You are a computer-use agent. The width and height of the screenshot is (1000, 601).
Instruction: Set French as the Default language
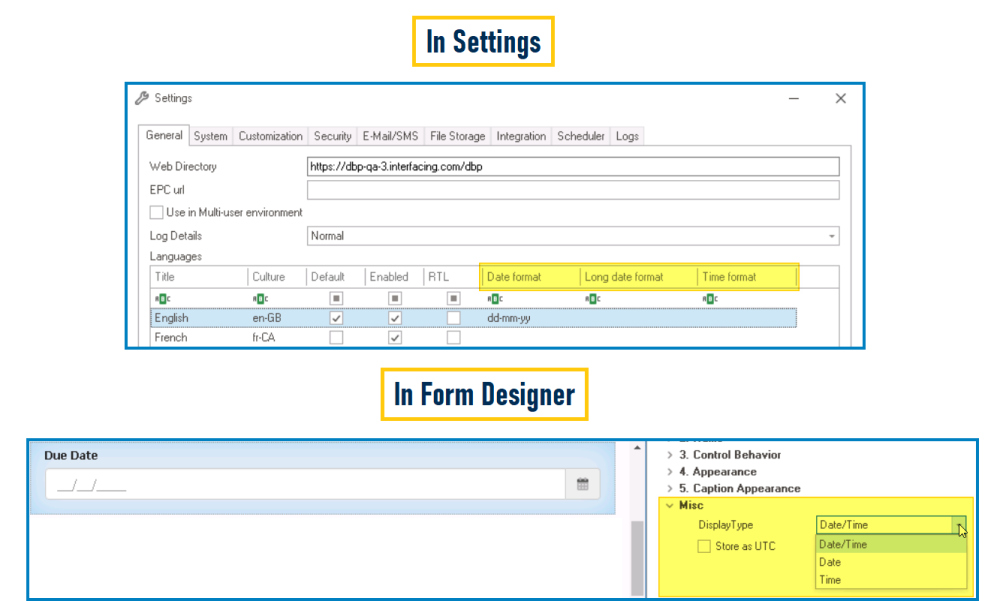click(x=336, y=337)
